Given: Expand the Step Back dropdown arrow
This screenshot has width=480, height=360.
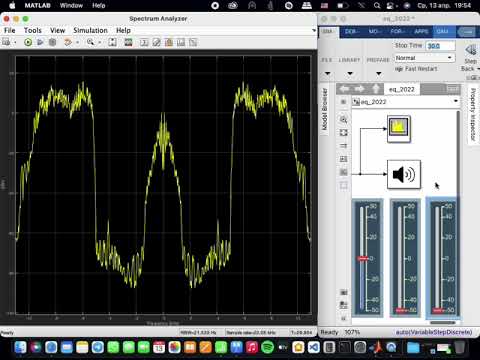Looking at the screenshot, I should [478, 69].
